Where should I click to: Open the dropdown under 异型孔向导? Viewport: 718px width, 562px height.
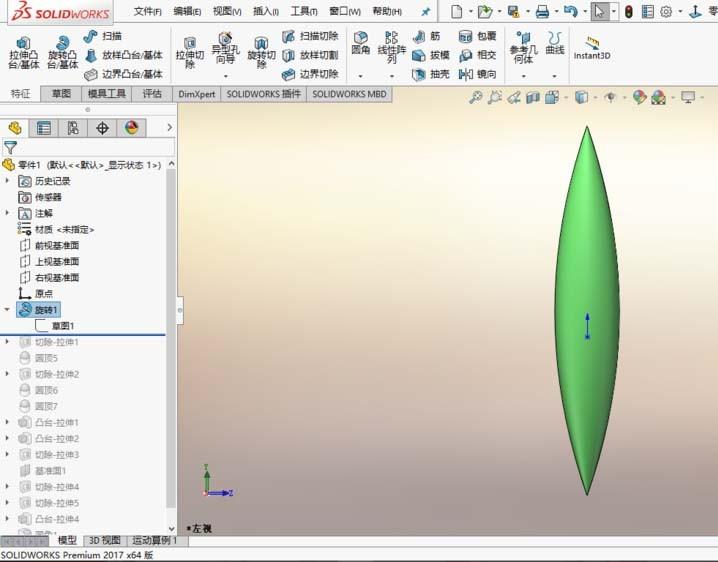[225, 76]
